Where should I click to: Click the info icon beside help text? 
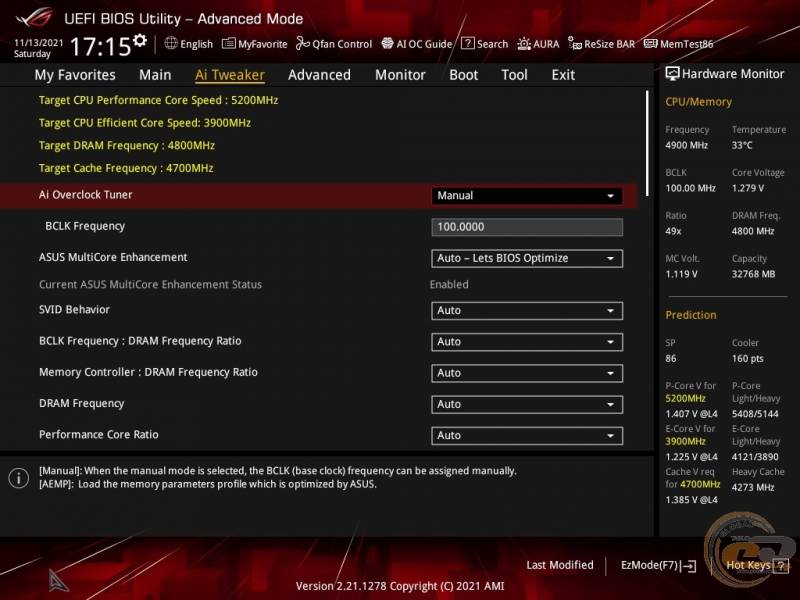(x=19, y=478)
